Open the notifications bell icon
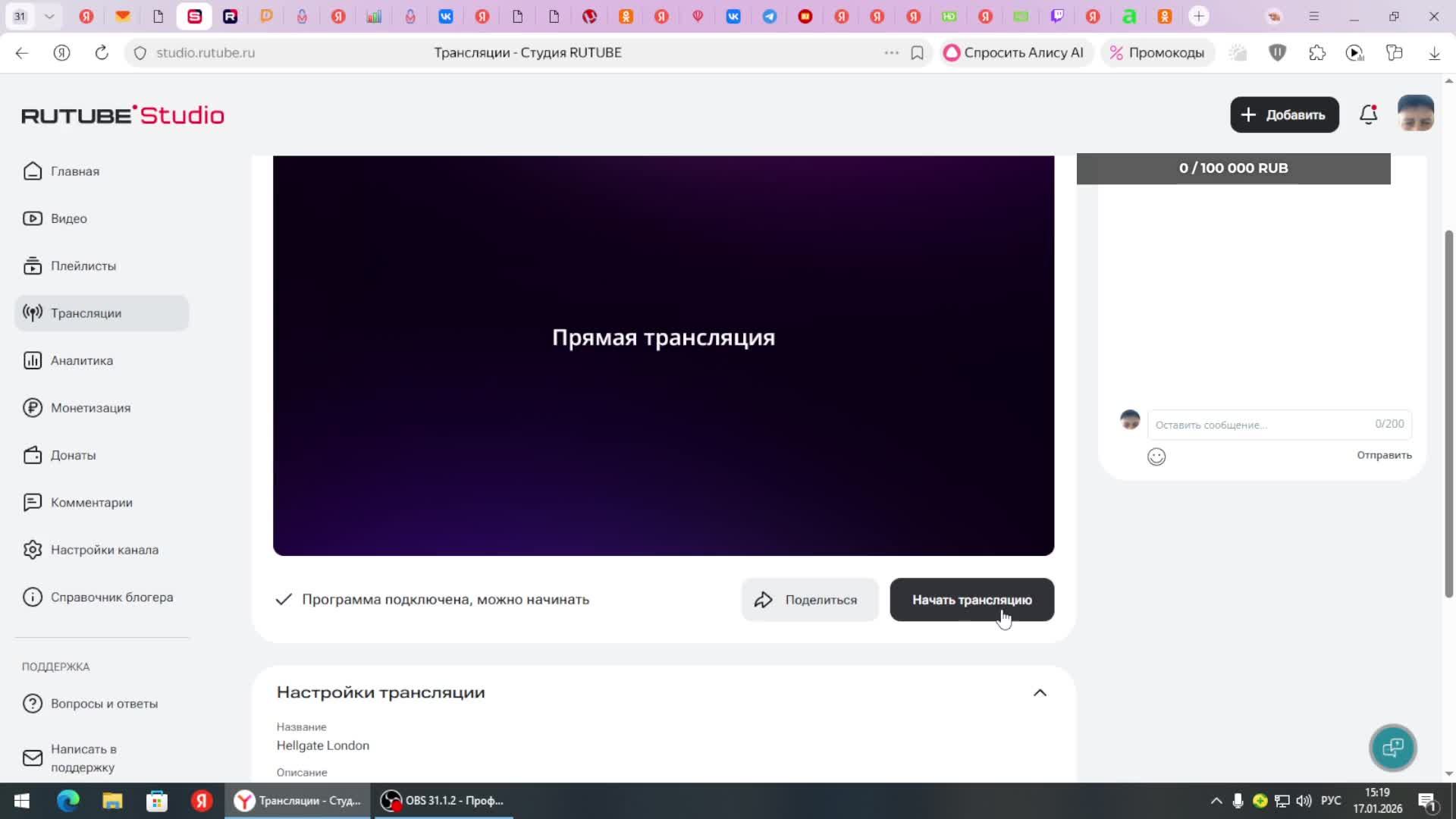 [1368, 115]
